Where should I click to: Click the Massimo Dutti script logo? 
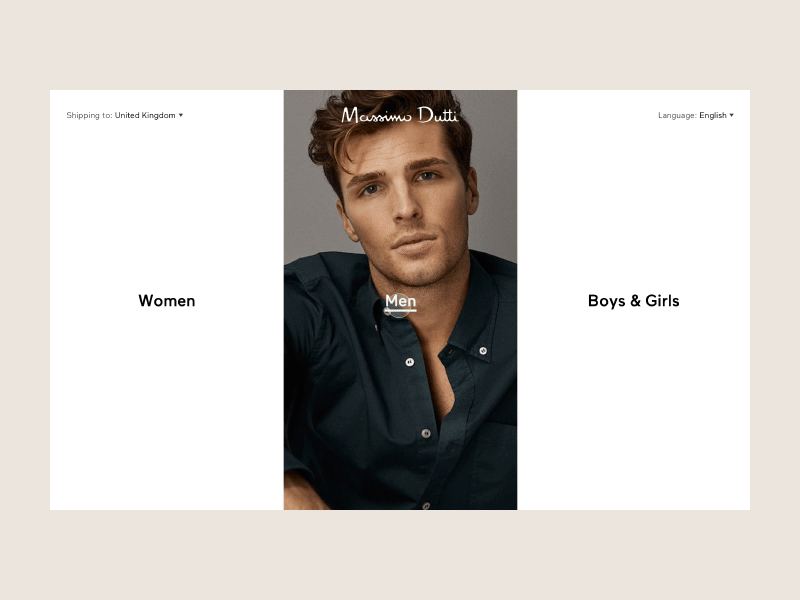tap(400, 115)
